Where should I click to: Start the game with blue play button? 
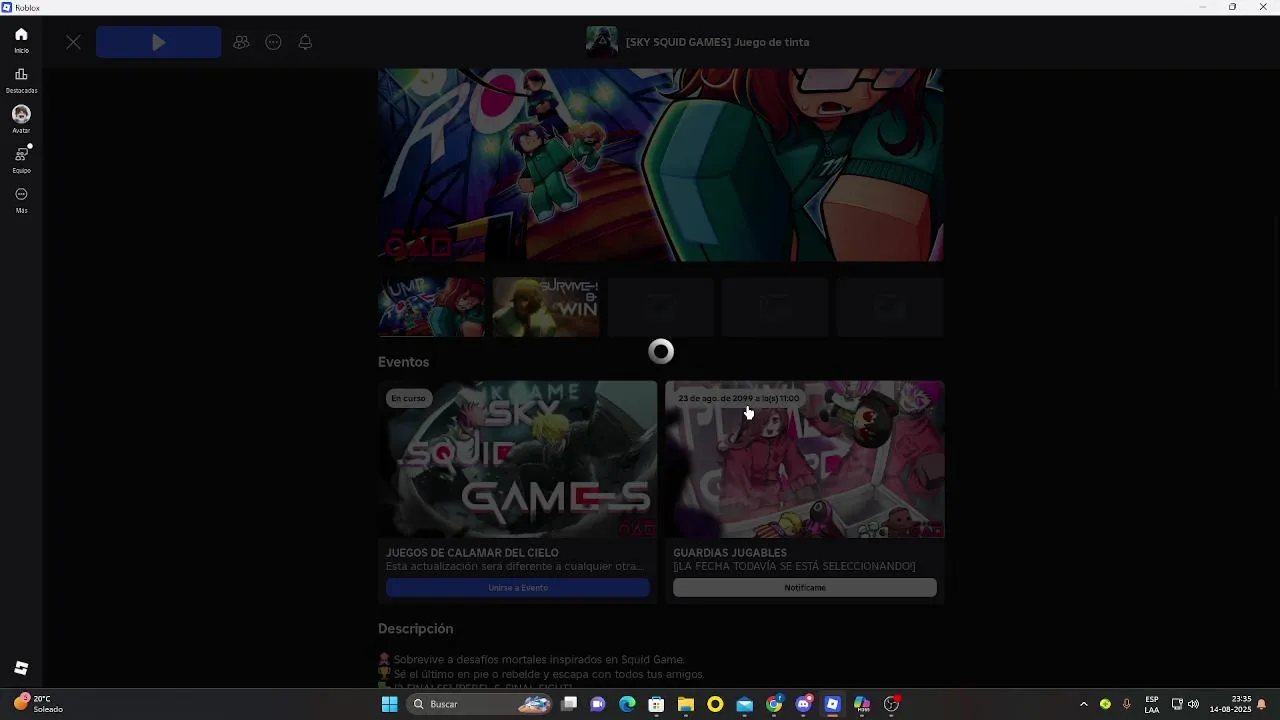158,42
